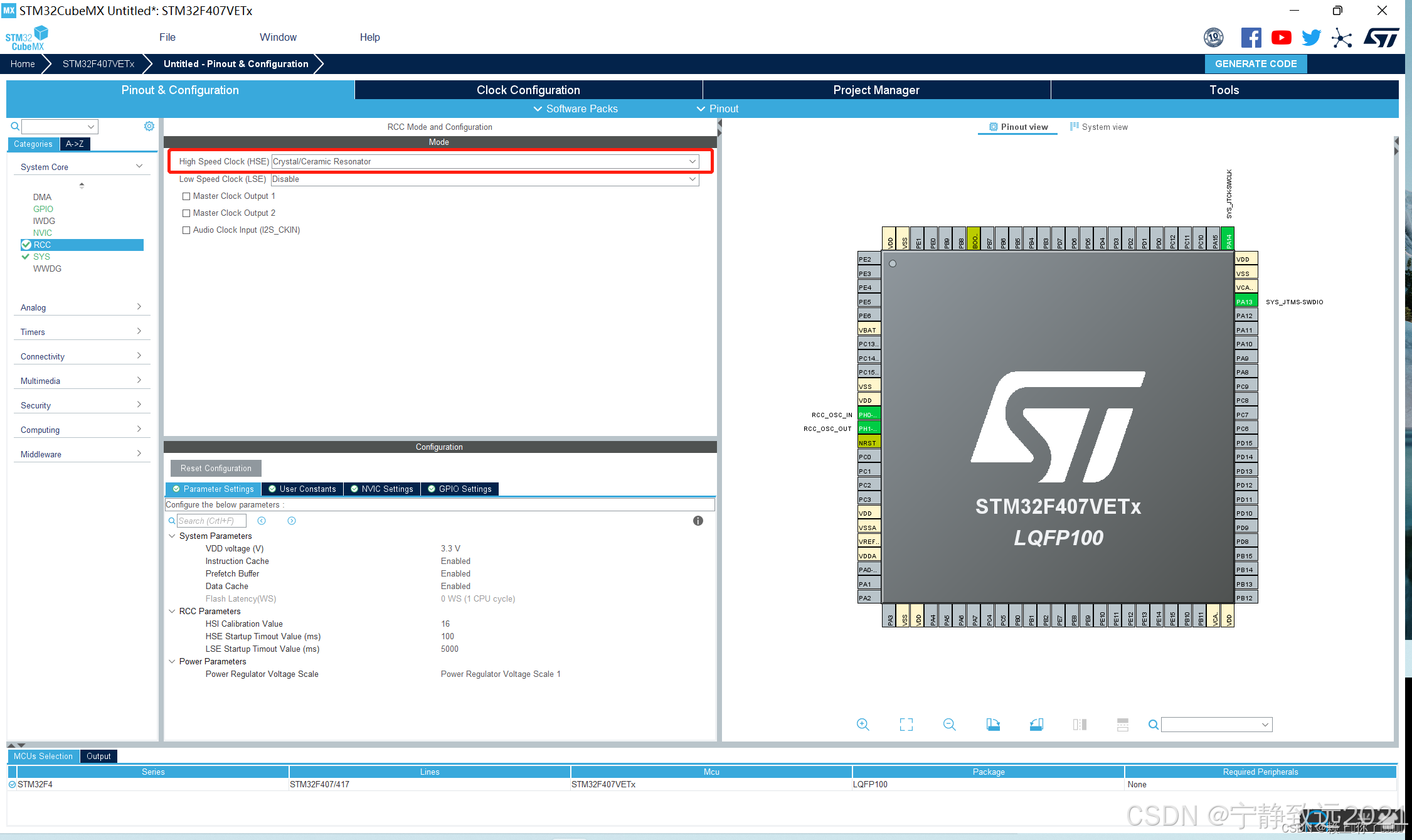
Task: Click the ST logo in header
Action: click(x=1381, y=38)
